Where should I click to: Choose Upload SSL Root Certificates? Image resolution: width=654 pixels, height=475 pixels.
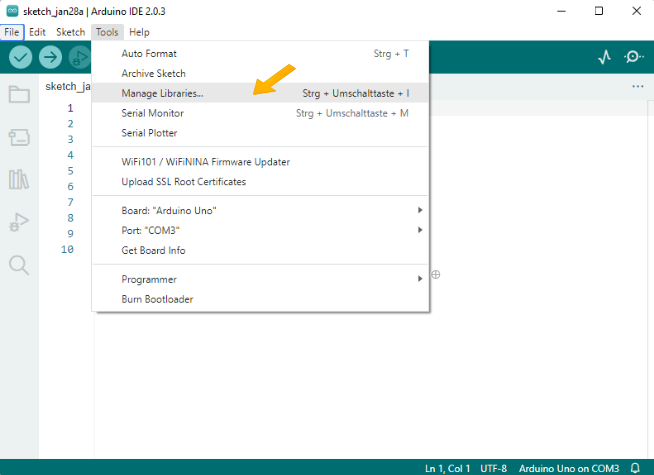coord(260,182)
